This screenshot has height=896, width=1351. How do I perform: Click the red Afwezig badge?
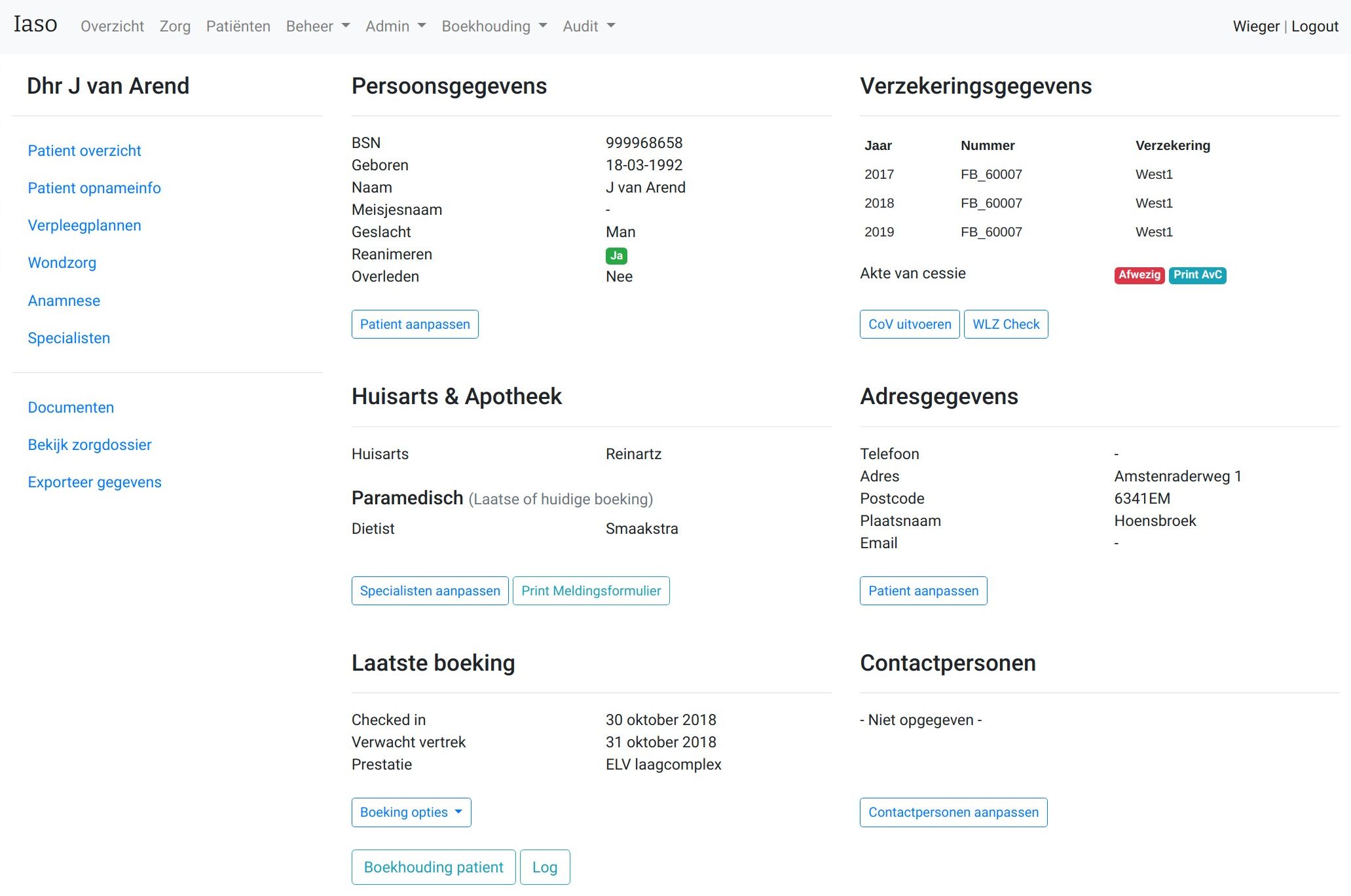click(1139, 275)
